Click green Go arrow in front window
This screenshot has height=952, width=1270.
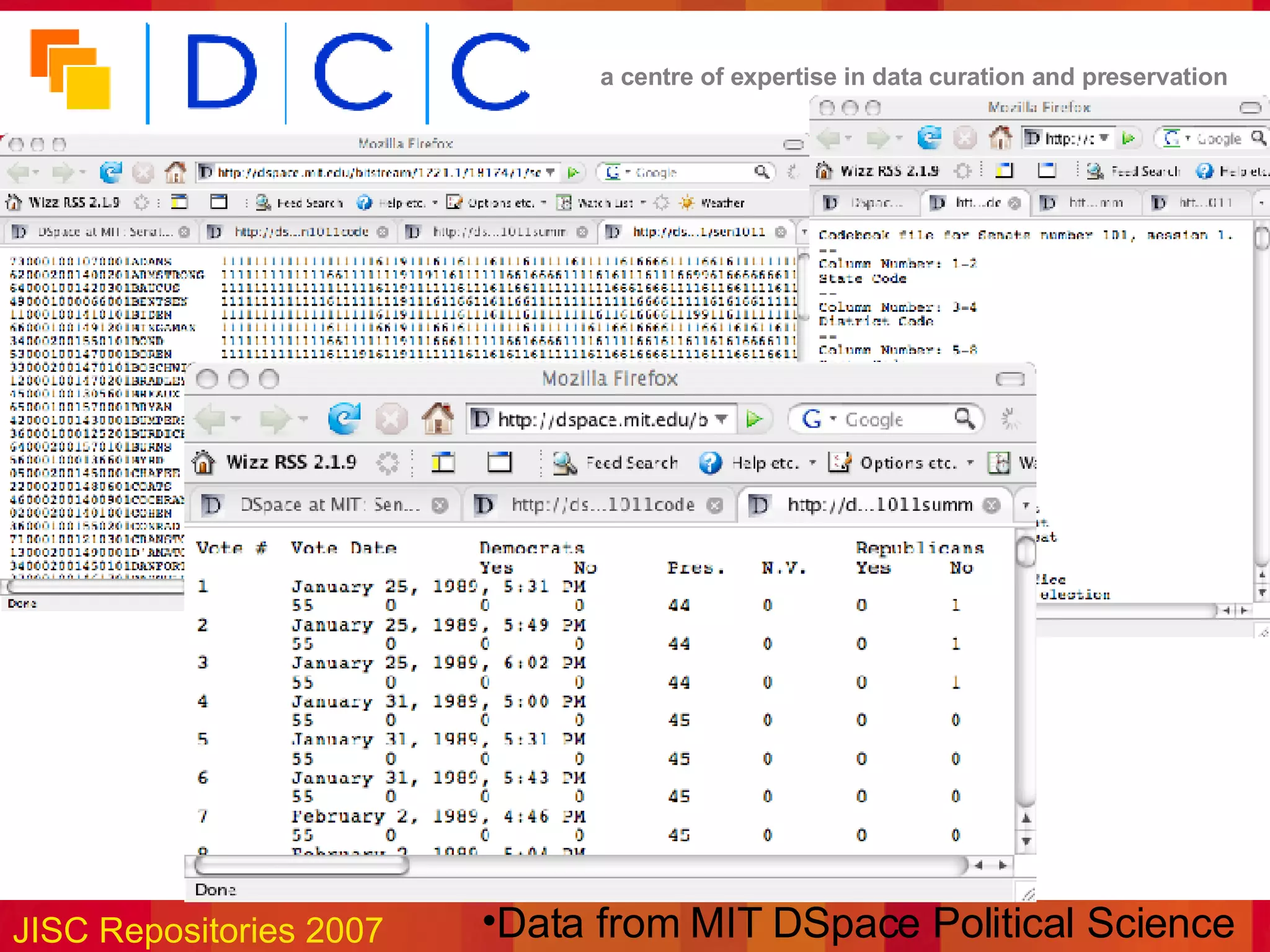pos(753,420)
